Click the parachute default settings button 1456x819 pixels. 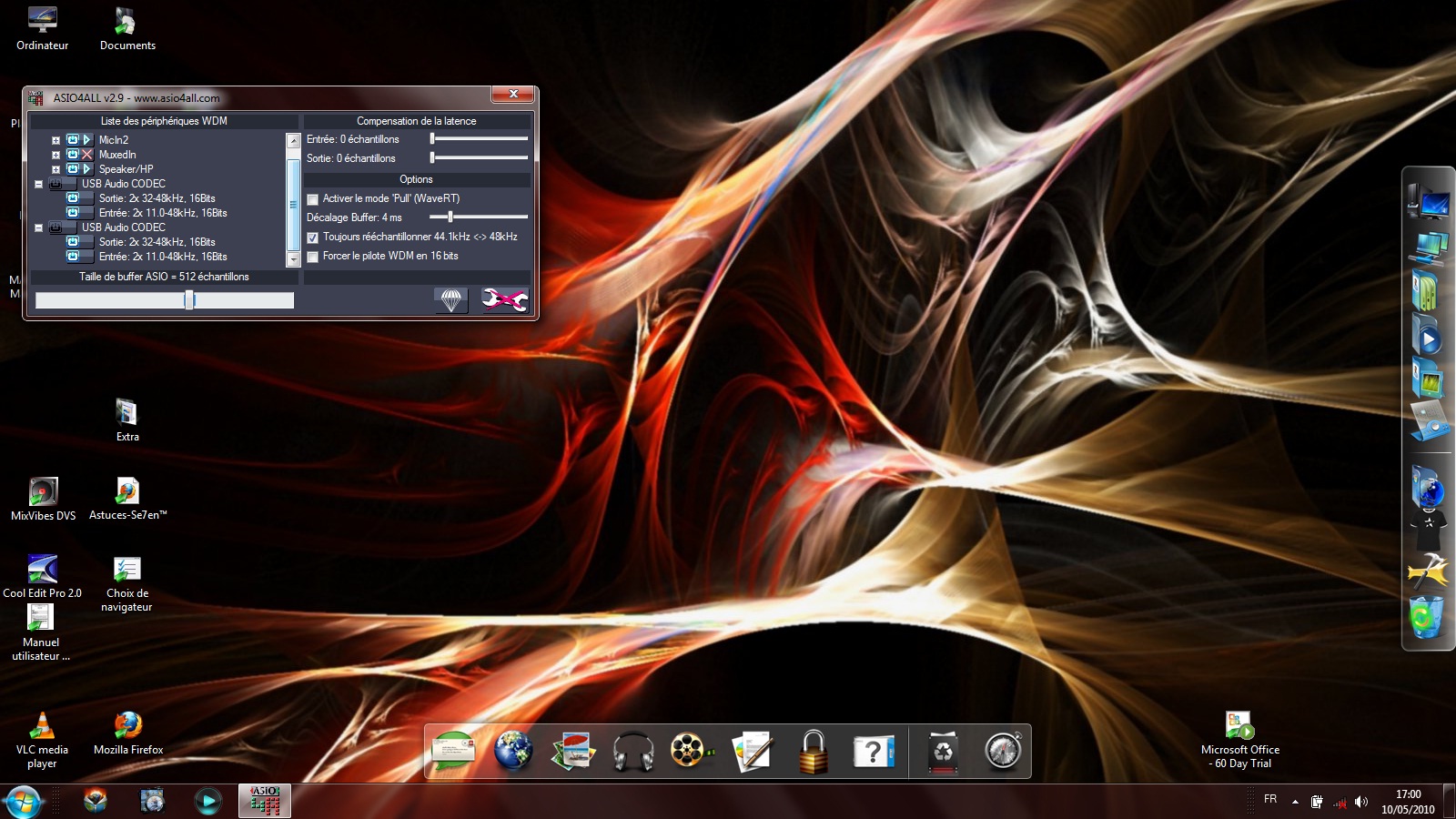pos(450,299)
